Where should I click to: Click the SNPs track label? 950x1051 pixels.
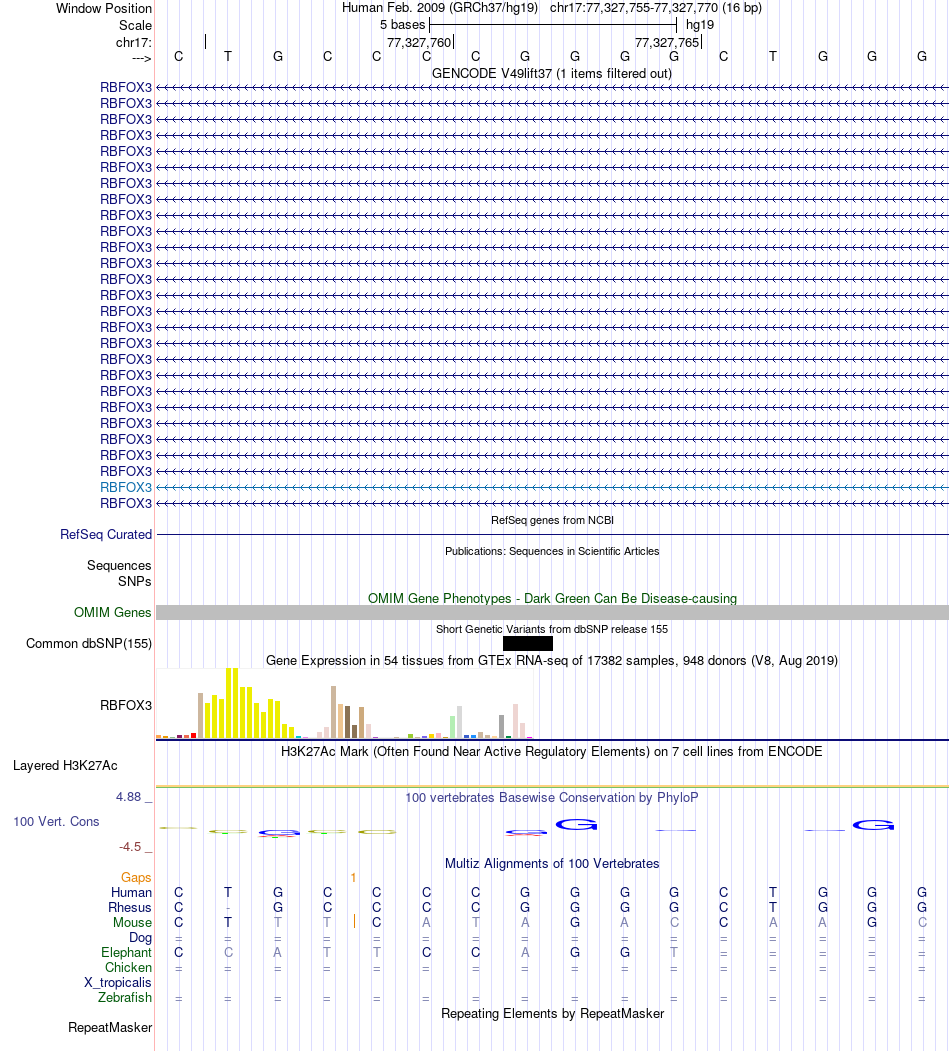tap(135, 581)
